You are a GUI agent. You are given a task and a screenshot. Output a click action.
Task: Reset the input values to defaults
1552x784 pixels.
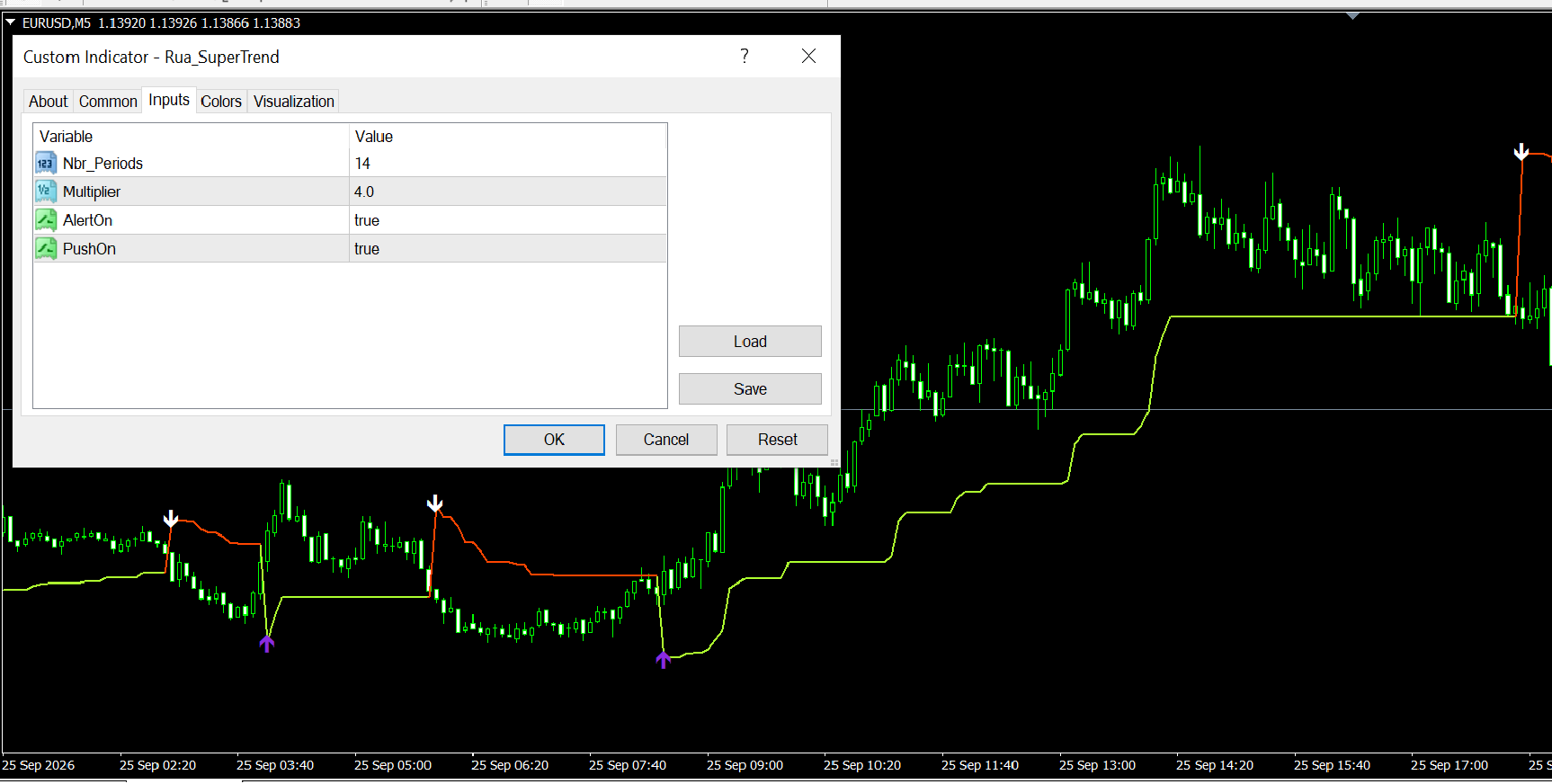coord(777,440)
